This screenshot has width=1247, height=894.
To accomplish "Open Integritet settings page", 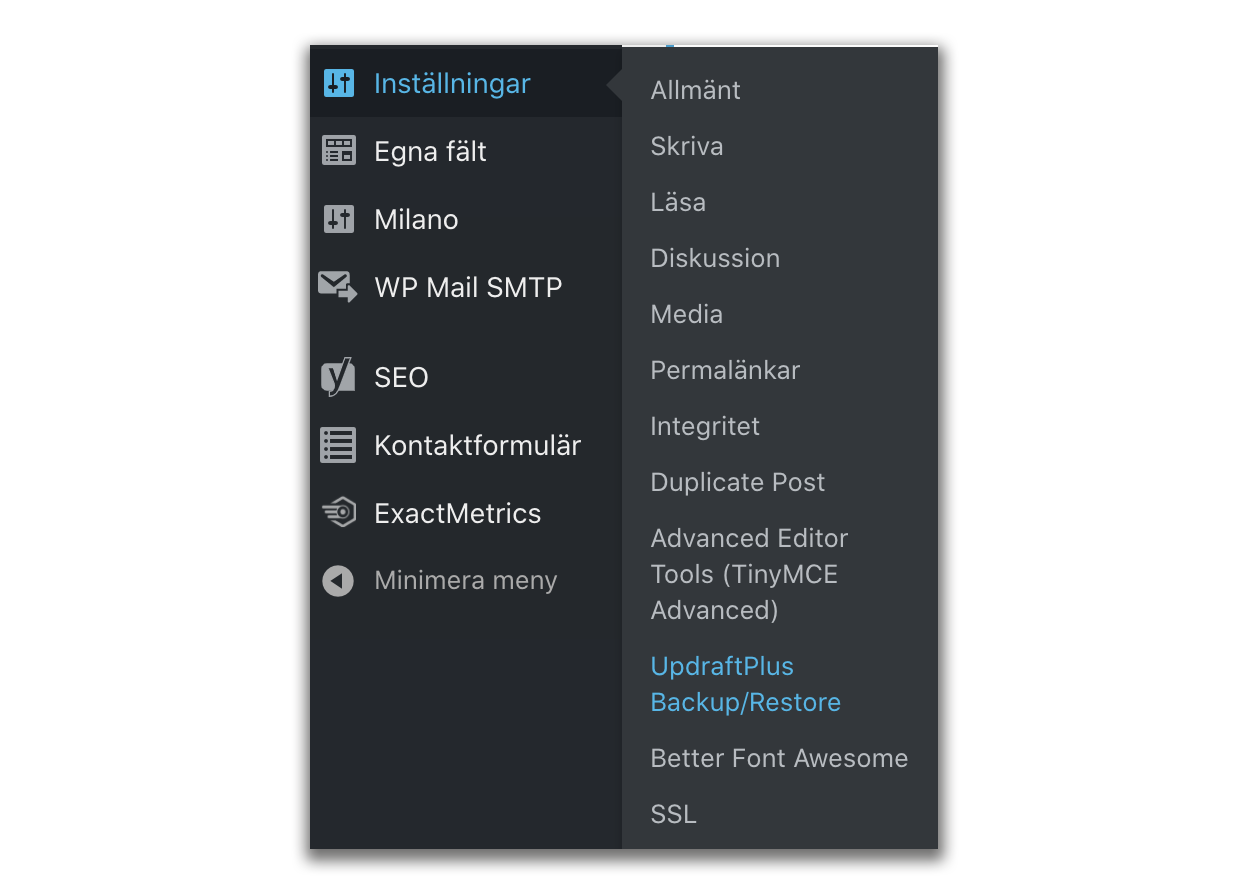I will pyautogui.click(x=705, y=426).
